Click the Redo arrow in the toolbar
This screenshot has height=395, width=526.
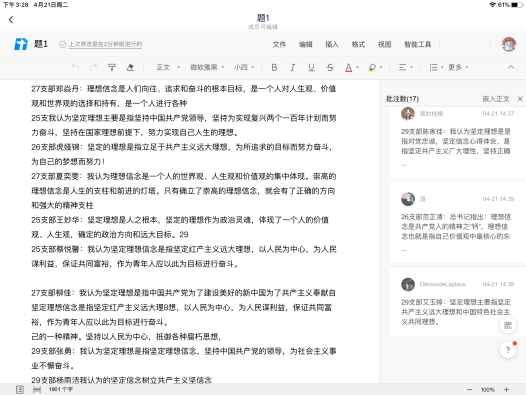tap(93, 67)
